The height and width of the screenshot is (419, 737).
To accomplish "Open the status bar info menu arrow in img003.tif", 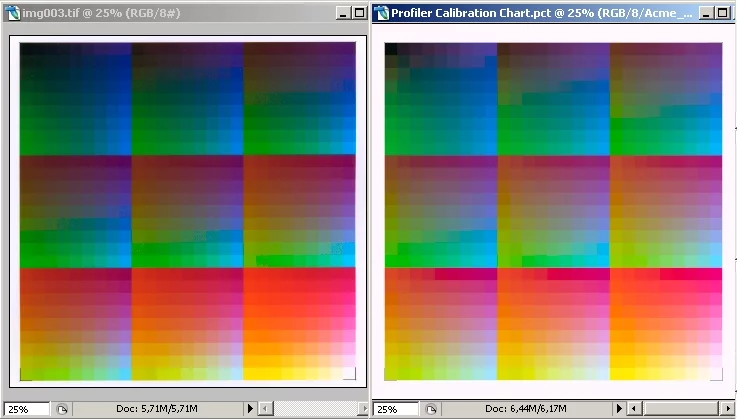I will (251, 409).
